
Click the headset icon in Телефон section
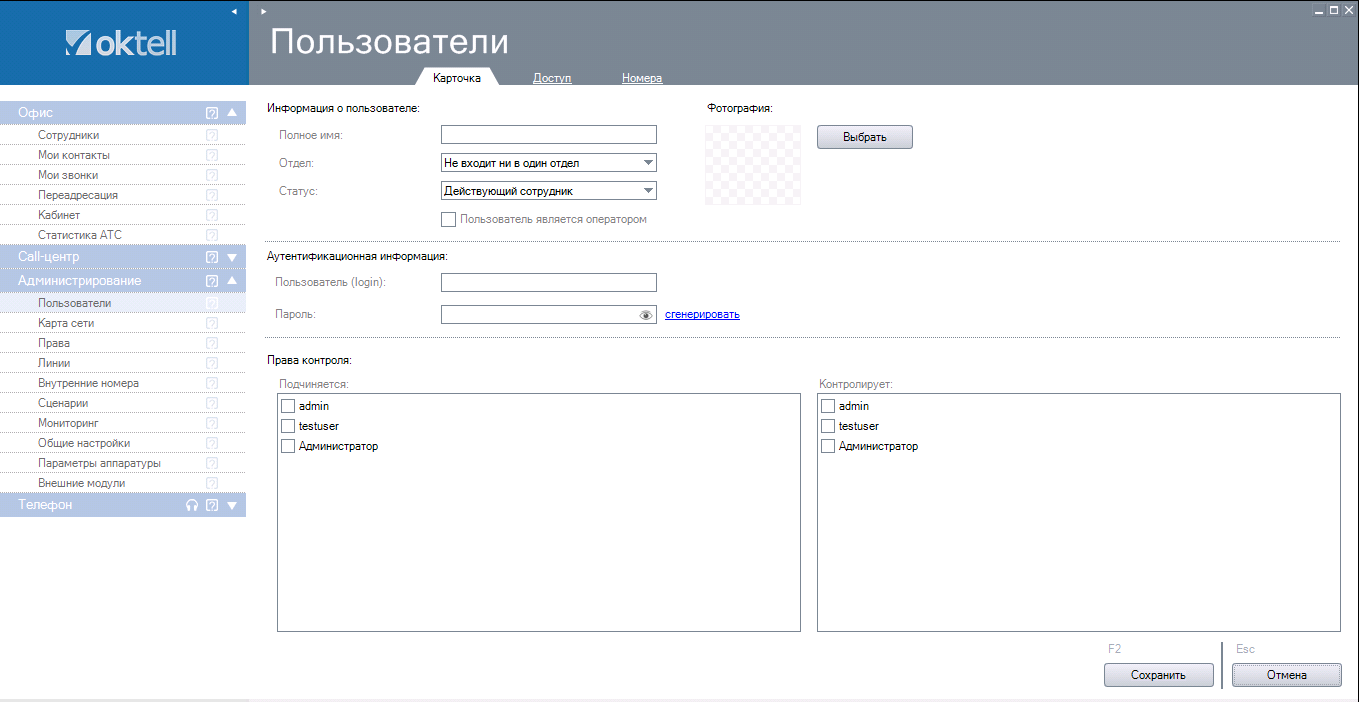(192, 506)
